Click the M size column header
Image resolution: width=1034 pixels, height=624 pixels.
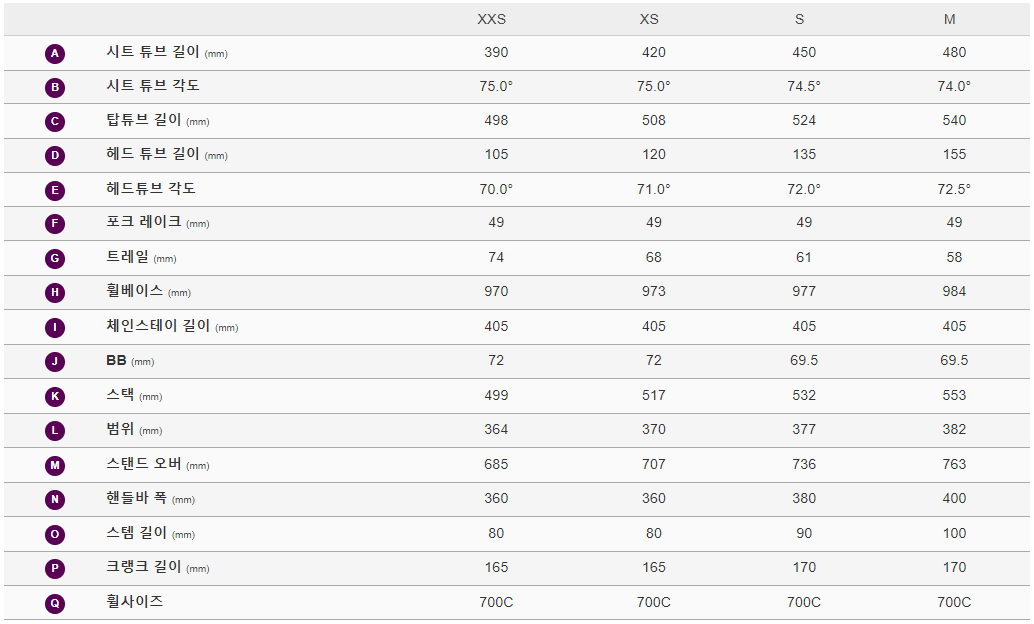point(950,20)
